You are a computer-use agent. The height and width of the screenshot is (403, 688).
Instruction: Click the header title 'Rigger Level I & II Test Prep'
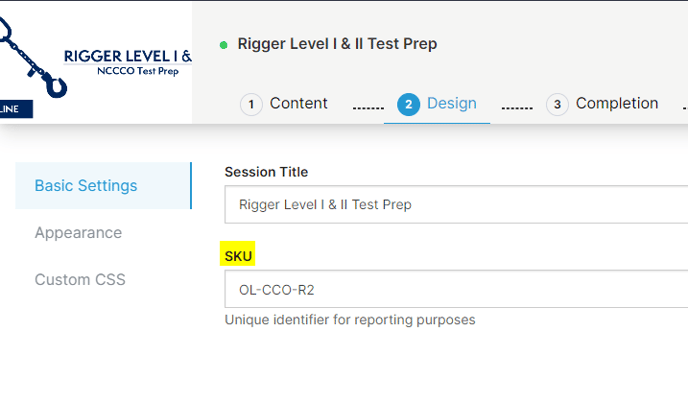coord(337,44)
